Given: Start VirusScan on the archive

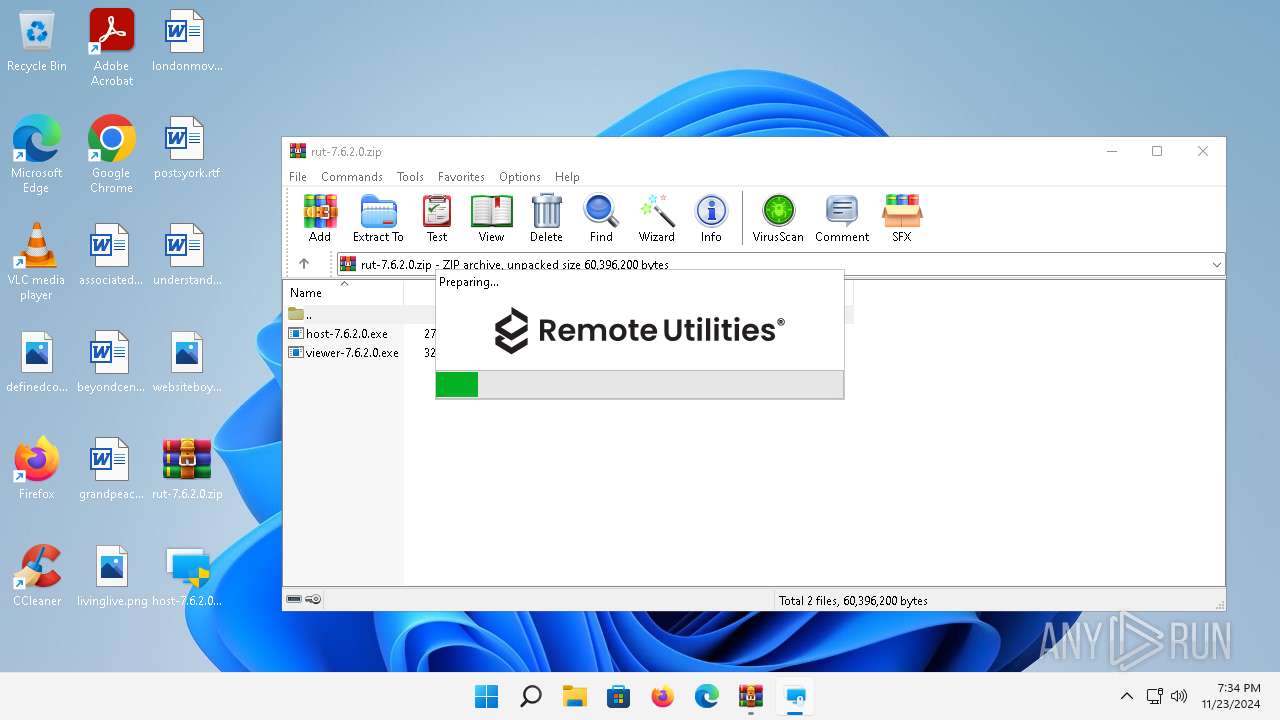Looking at the screenshot, I should click(778, 218).
